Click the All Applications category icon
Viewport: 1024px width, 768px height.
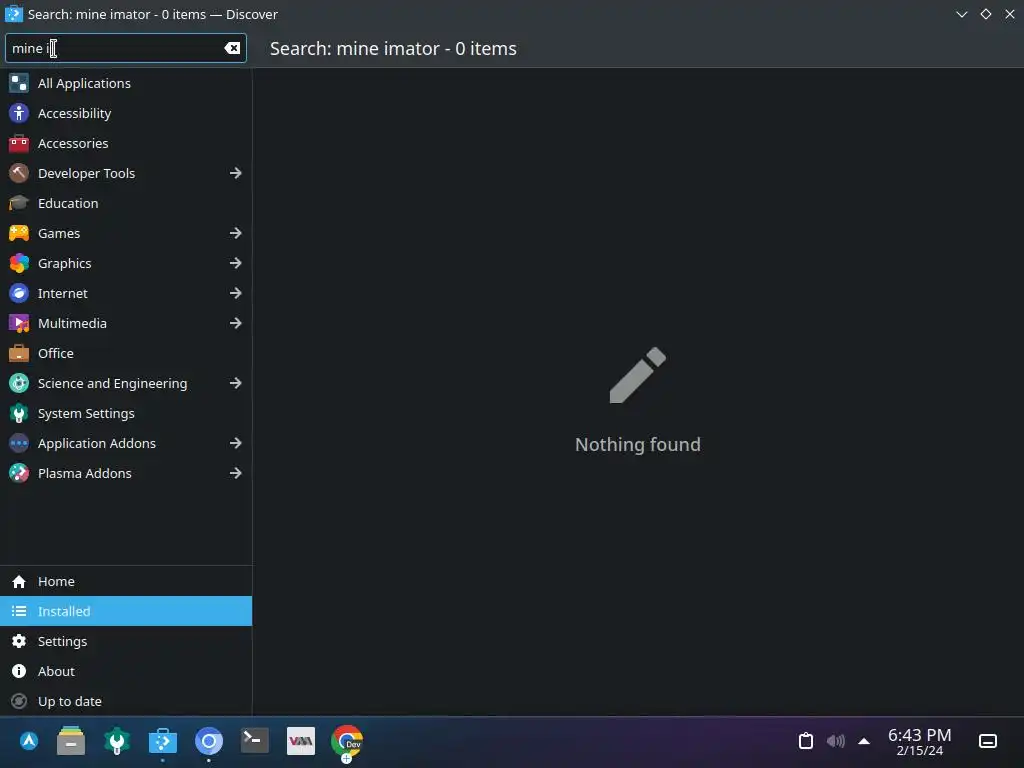(19, 83)
